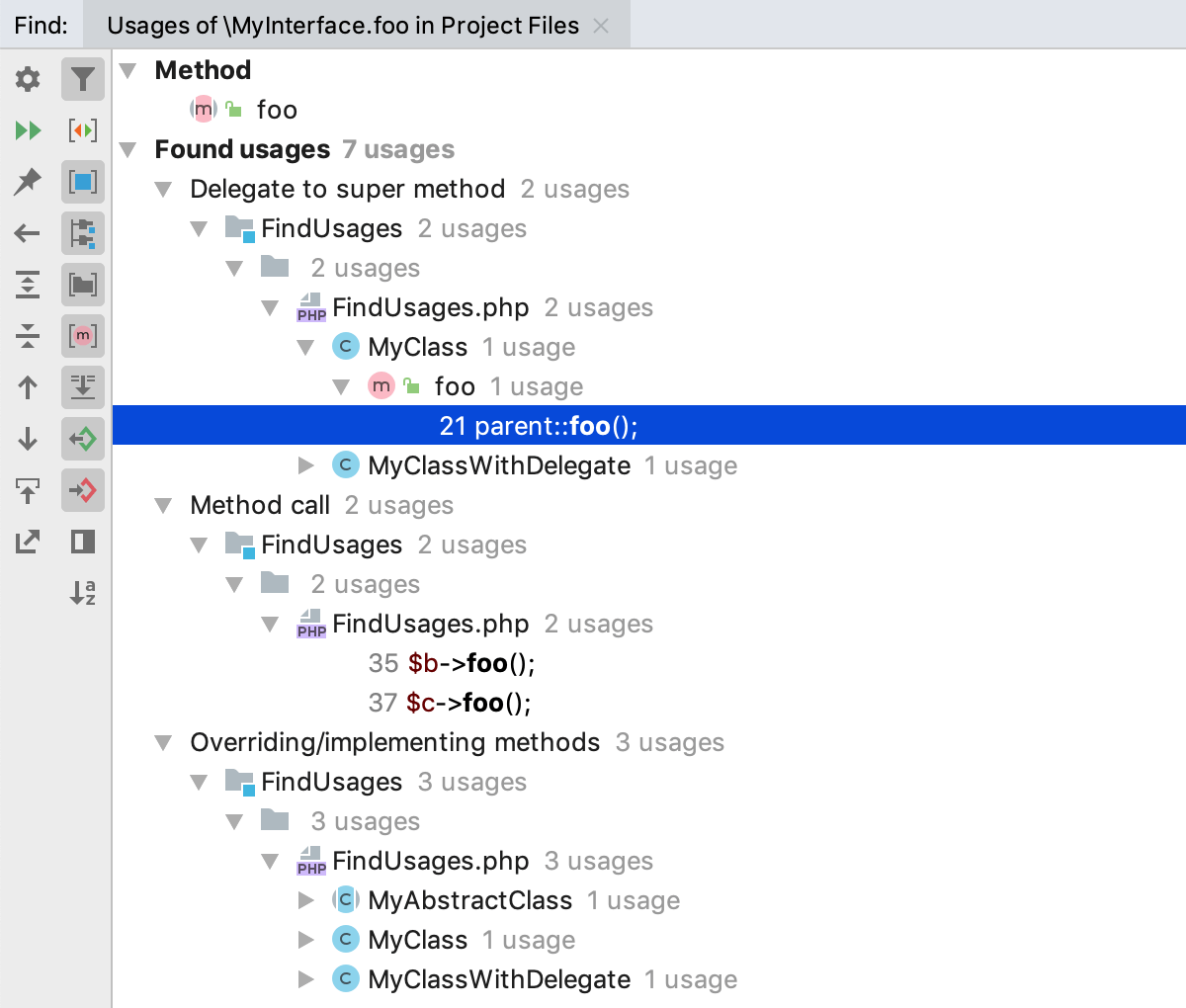Toggle the preview source panel

[82, 542]
